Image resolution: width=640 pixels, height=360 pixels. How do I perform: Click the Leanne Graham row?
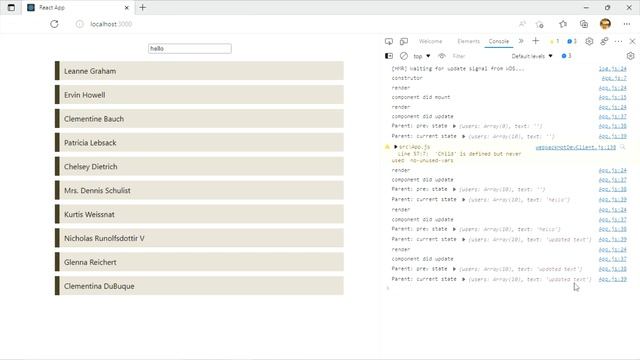click(200, 71)
